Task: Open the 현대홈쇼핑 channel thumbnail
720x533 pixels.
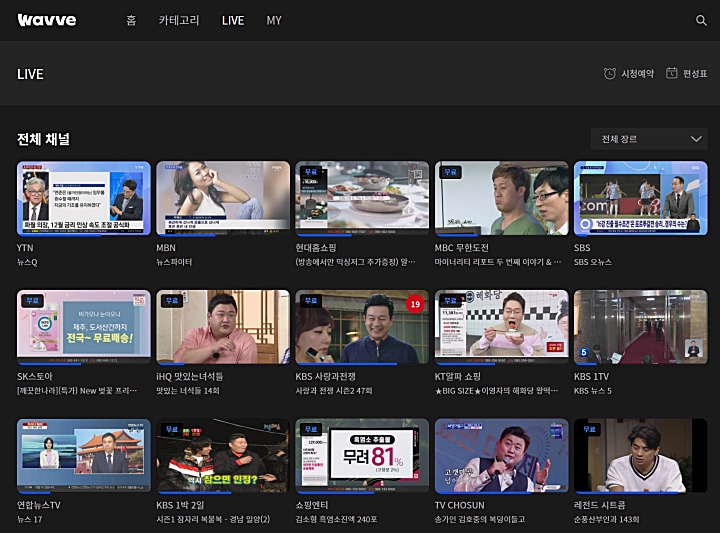Action: pos(362,198)
